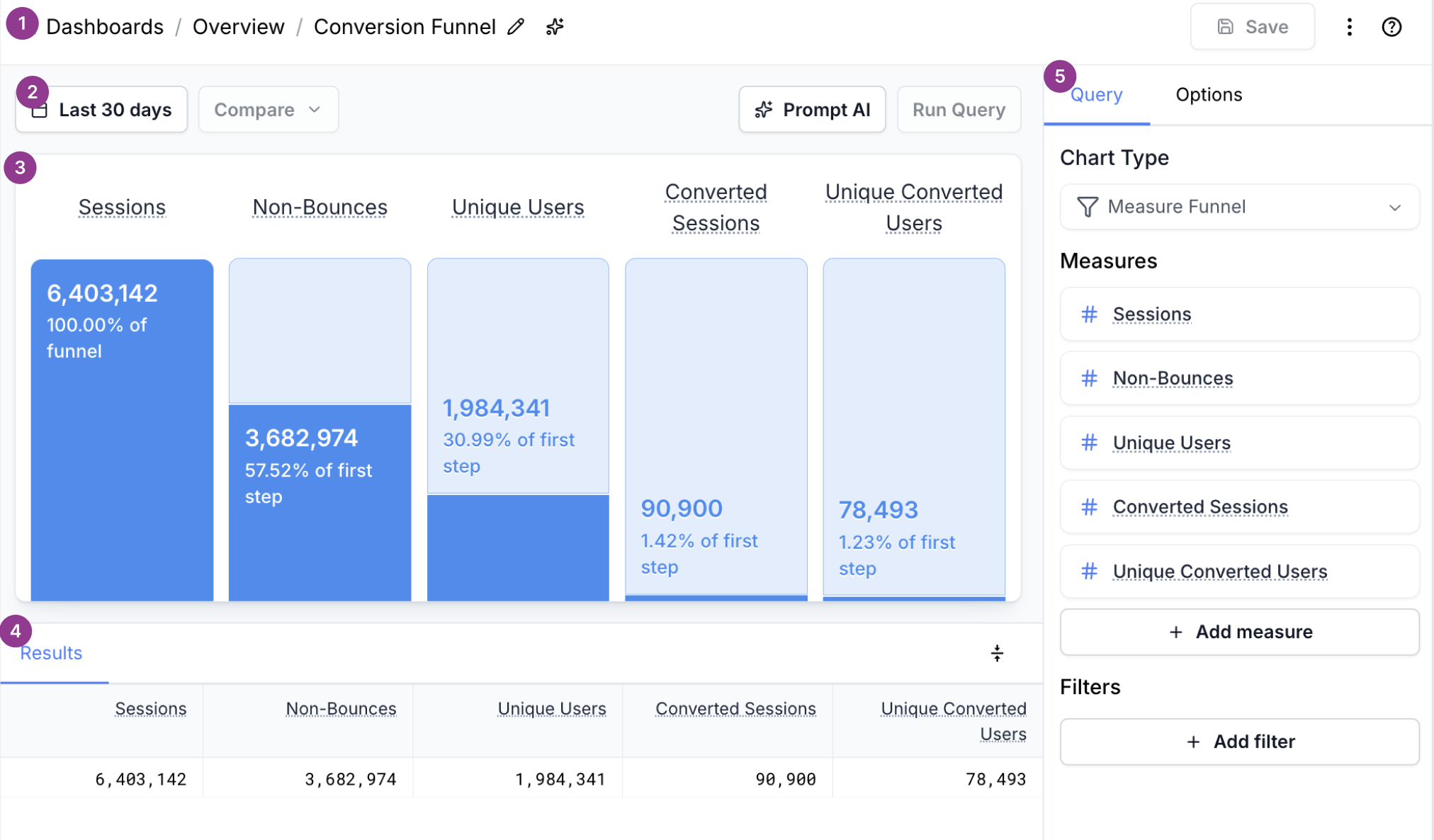Collapse the Results panel with the collapse icon
Image resolution: width=1434 pixels, height=840 pixels.
[997, 653]
